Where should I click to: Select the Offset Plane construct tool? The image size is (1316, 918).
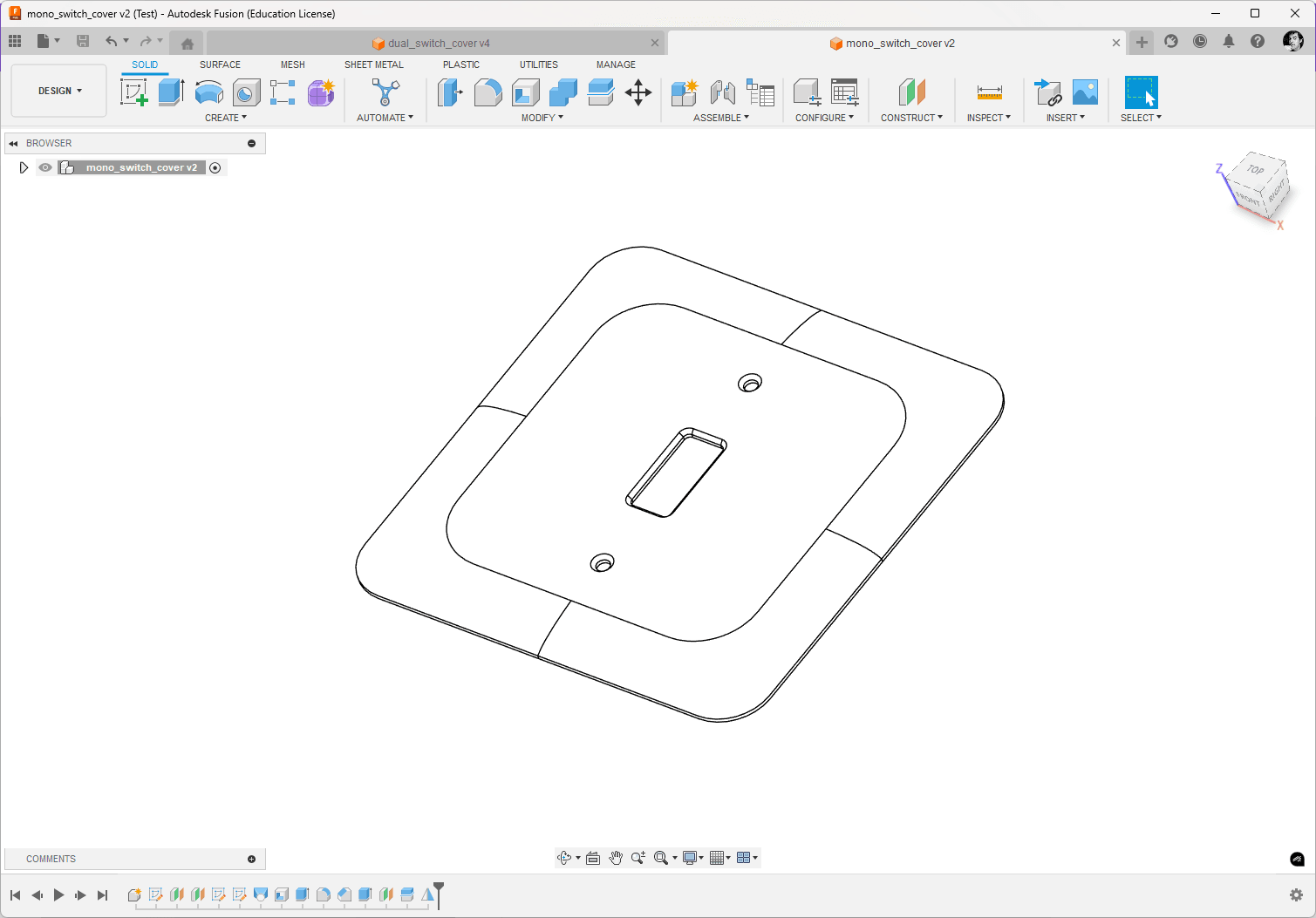pyautogui.click(x=911, y=92)
